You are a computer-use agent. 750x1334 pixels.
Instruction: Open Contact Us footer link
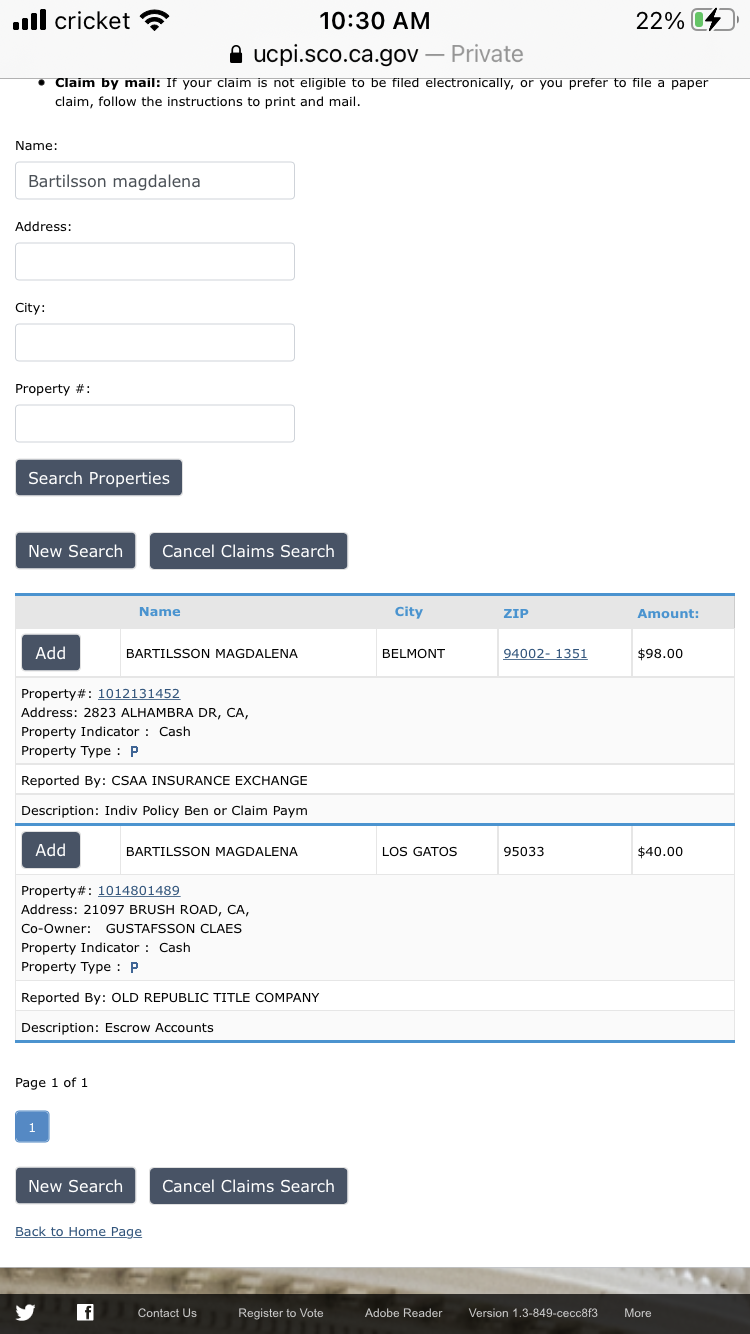pos(167,1313)
